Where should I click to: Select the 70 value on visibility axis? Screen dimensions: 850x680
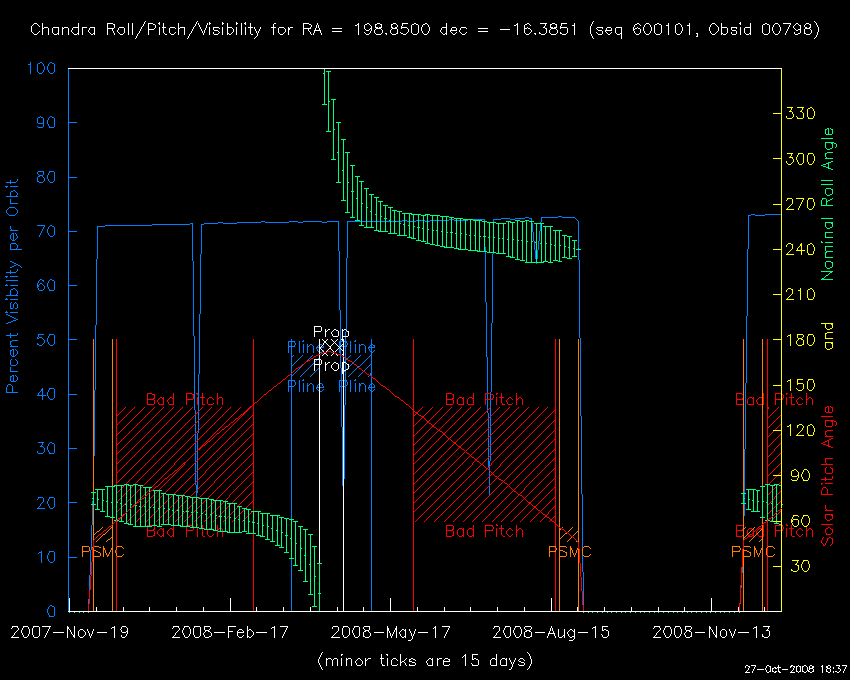point(46,232)
